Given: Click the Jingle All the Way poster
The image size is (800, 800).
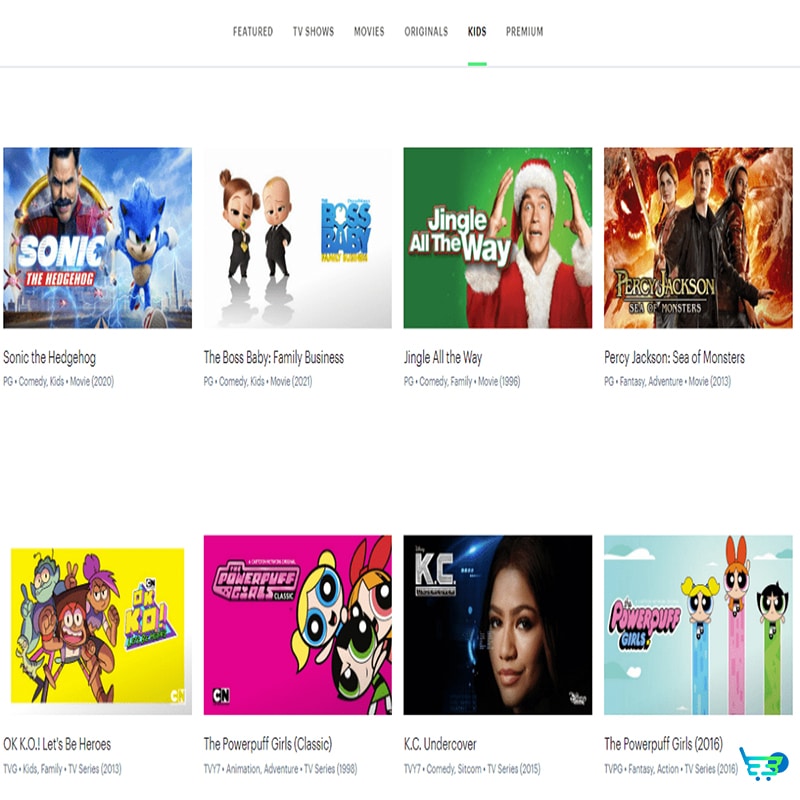Looking at the screenshot, I should (497, 238).
